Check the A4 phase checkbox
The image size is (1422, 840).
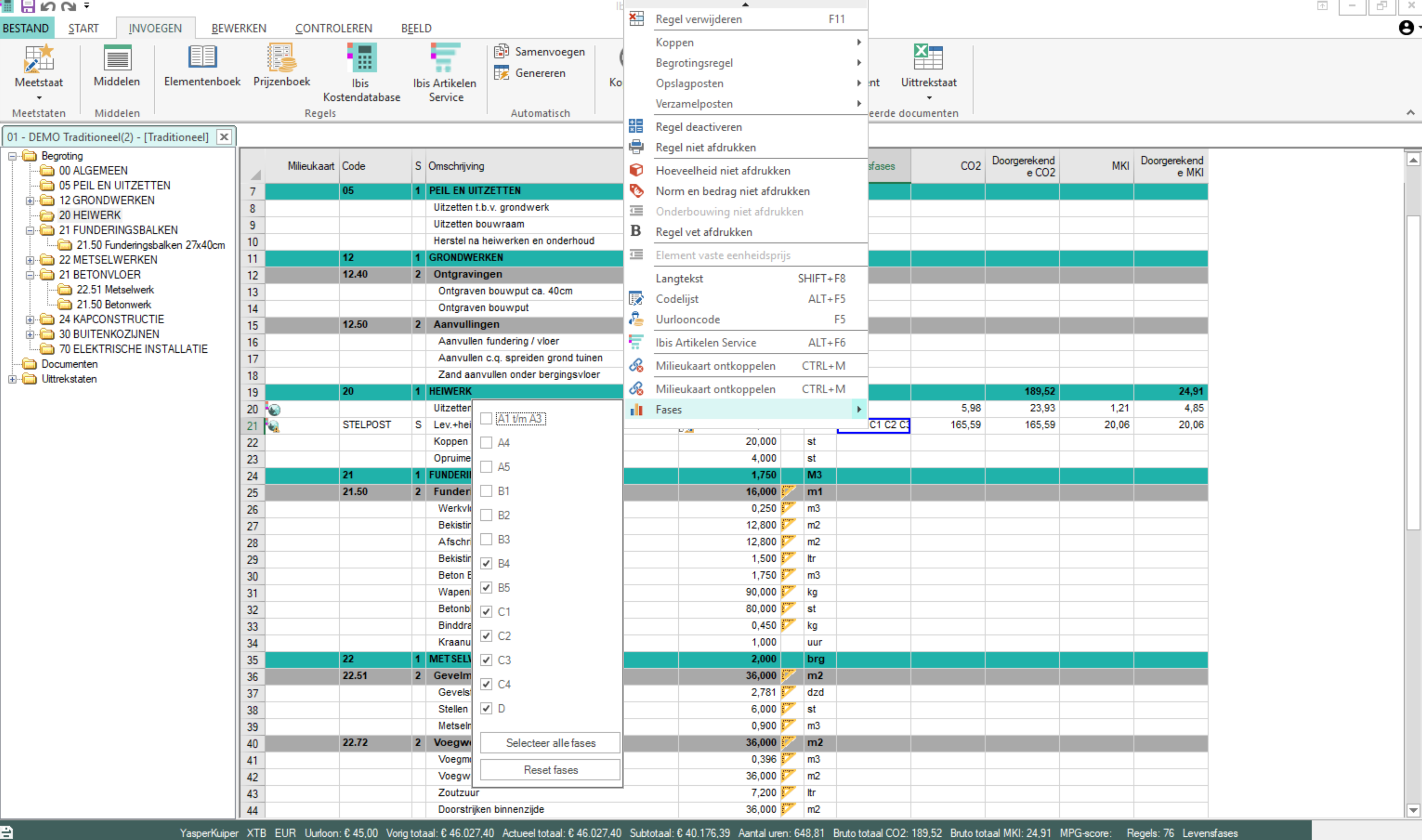(486, 443)
